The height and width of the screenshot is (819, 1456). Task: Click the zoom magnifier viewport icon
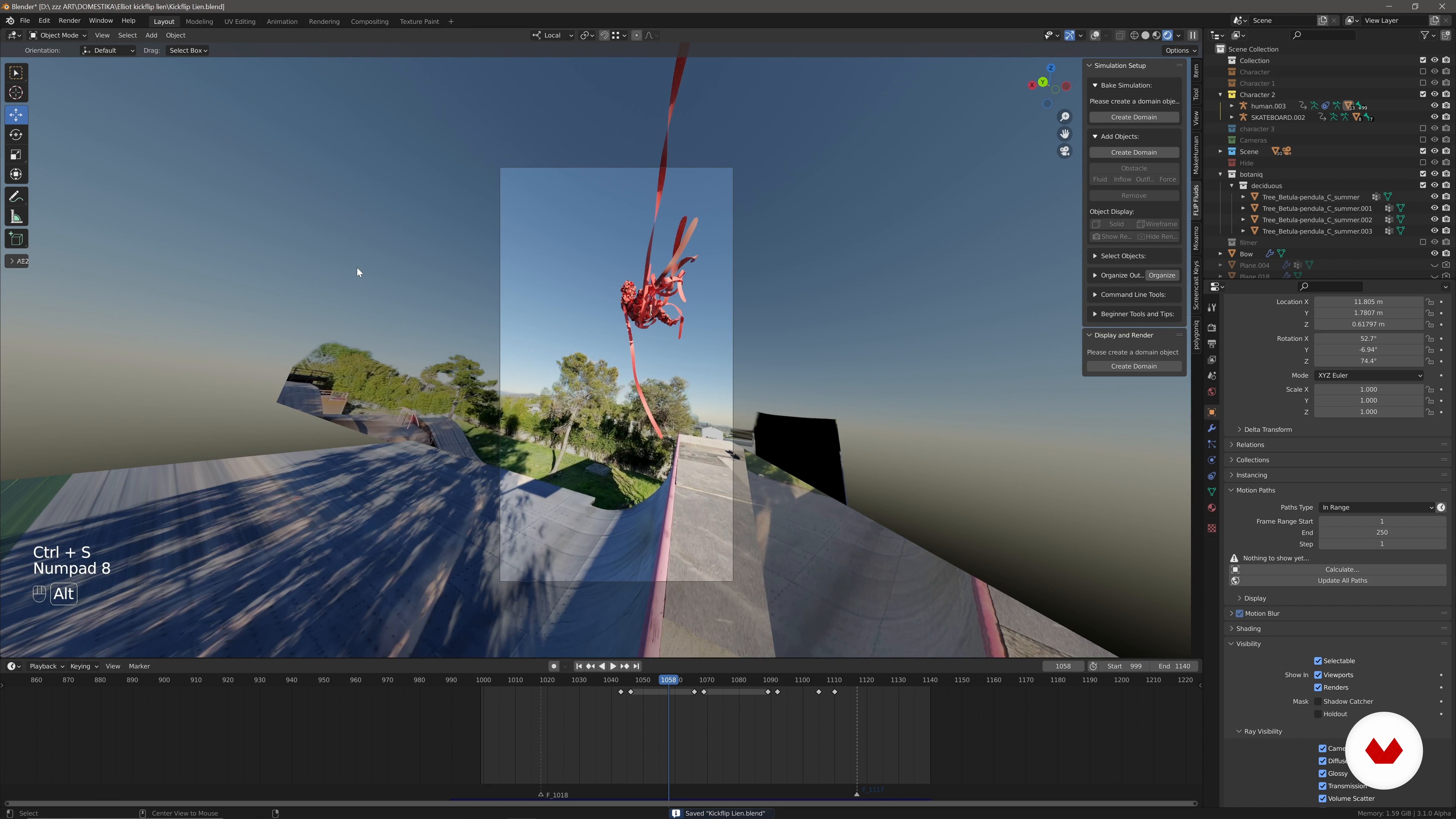[x=1065, y=117]
